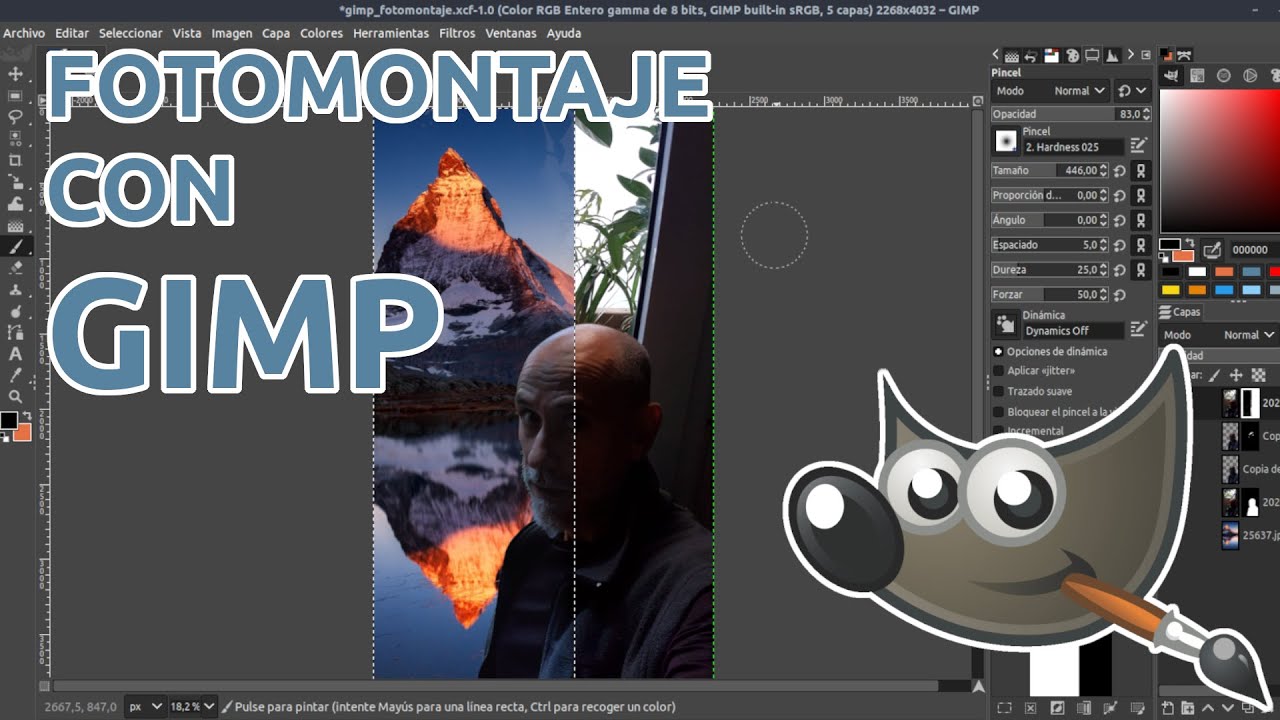Screen dimensions: 1280x720
Task: Reset Tamaño to brush default
Action: 1119,170
